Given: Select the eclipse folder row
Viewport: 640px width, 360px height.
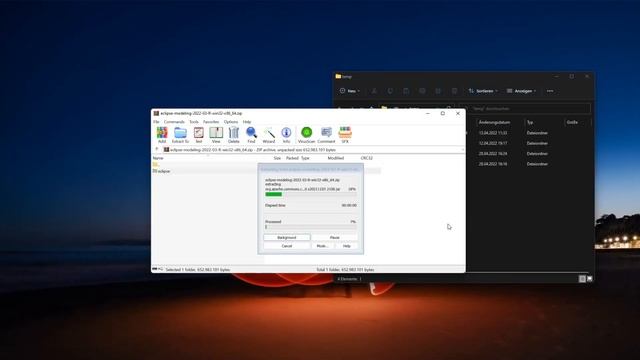Looking at the screenshot, I should pyautogui.click(x=267, y=171).
